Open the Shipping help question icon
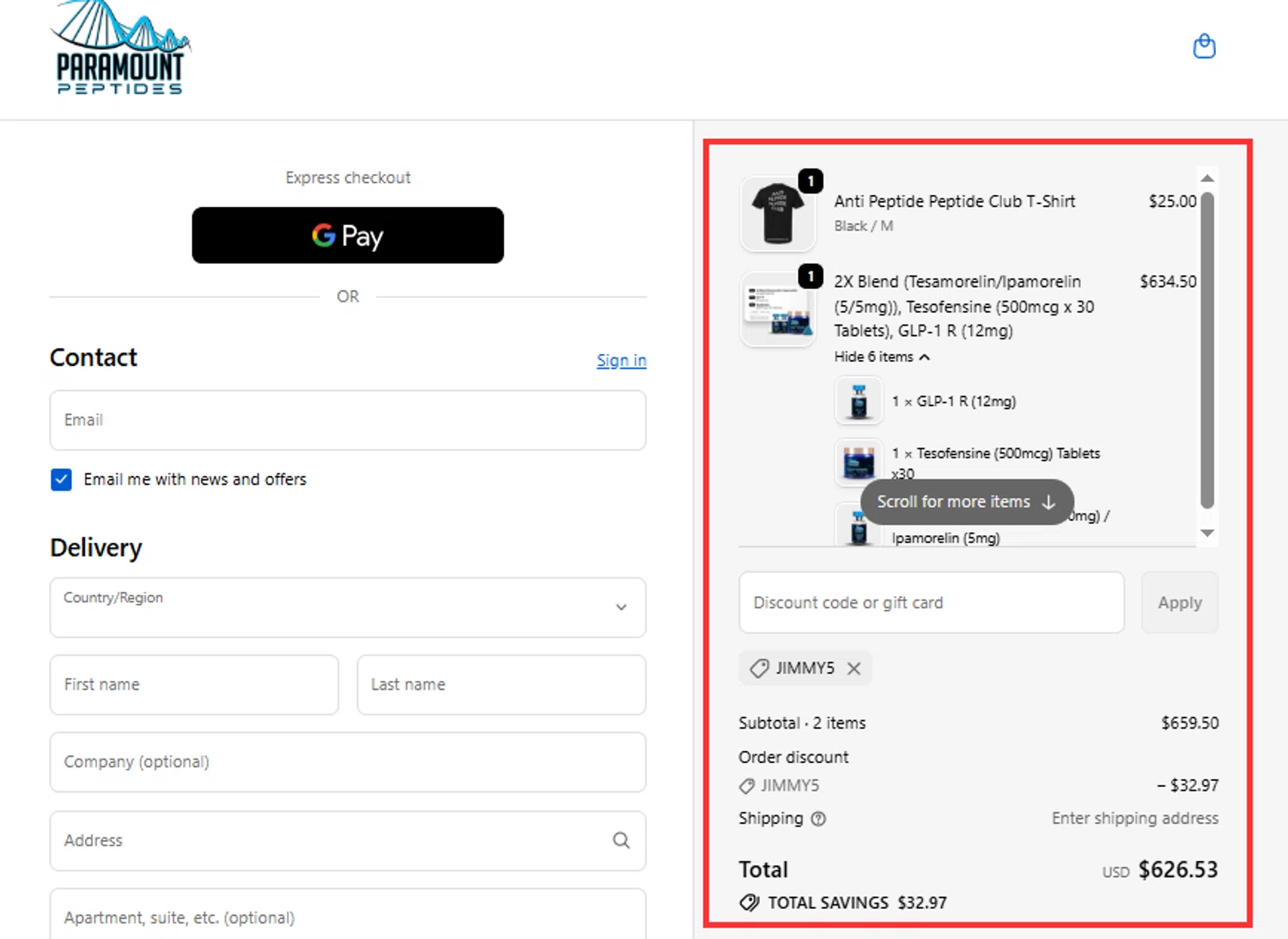 point(818,819)
